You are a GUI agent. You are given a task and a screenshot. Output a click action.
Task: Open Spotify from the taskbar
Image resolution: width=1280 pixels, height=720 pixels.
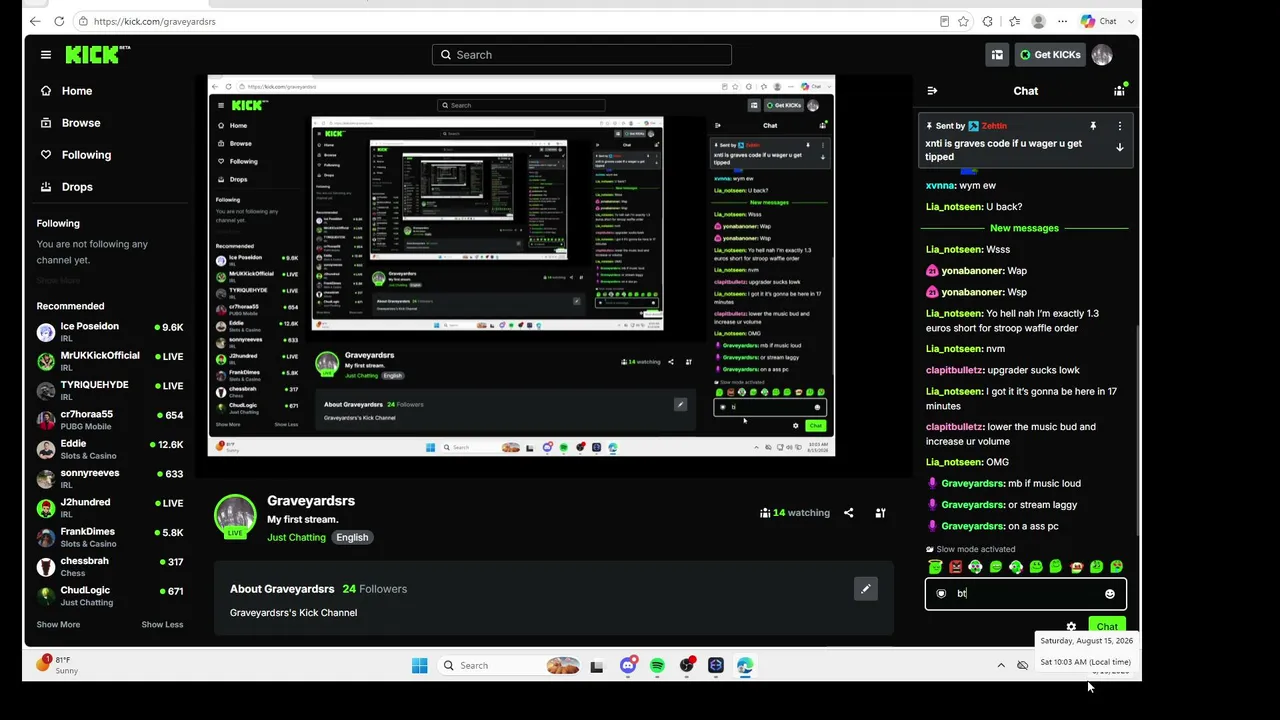657,665
